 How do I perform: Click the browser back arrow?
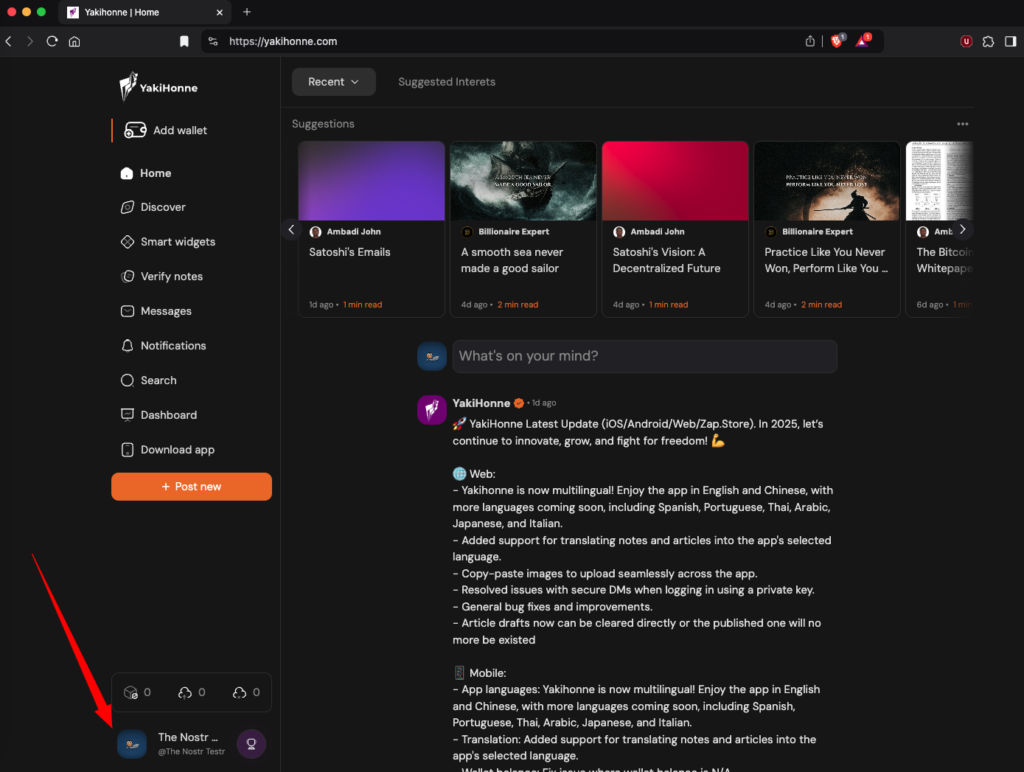click(x=9, y=41)
